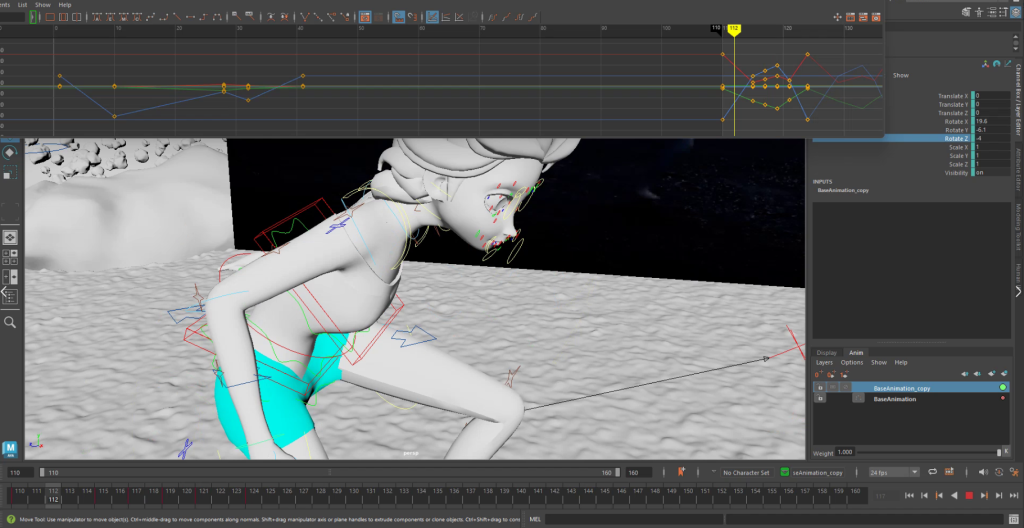
Task: Click the Visibility value field
Action: click(993, 173)
